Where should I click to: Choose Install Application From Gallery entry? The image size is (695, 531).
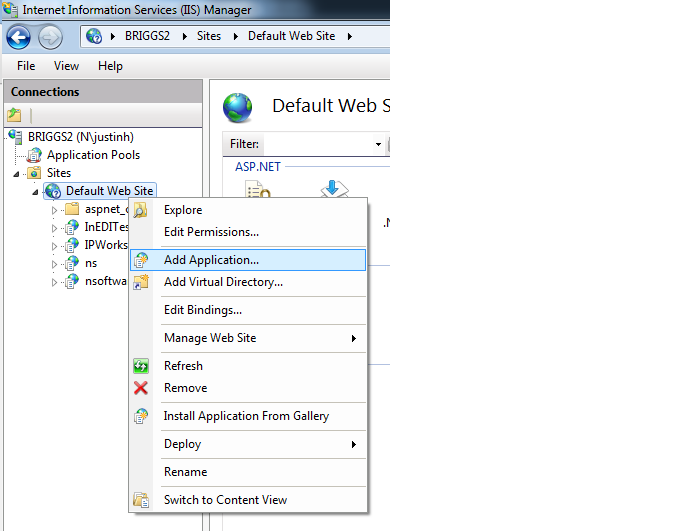click(x=246, y=416)
